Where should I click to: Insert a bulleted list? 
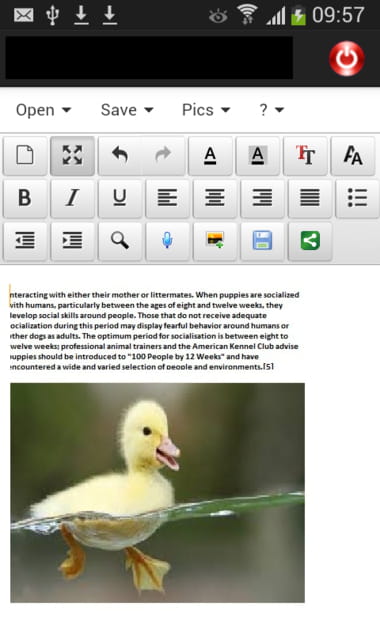point(357,198)
